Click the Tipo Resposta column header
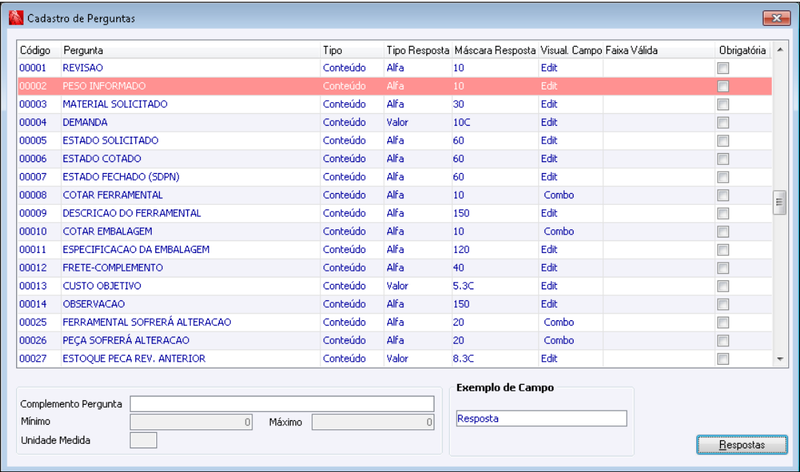Image resolution: width=800 pixels, height=472 pixels. tap(418, 50)
